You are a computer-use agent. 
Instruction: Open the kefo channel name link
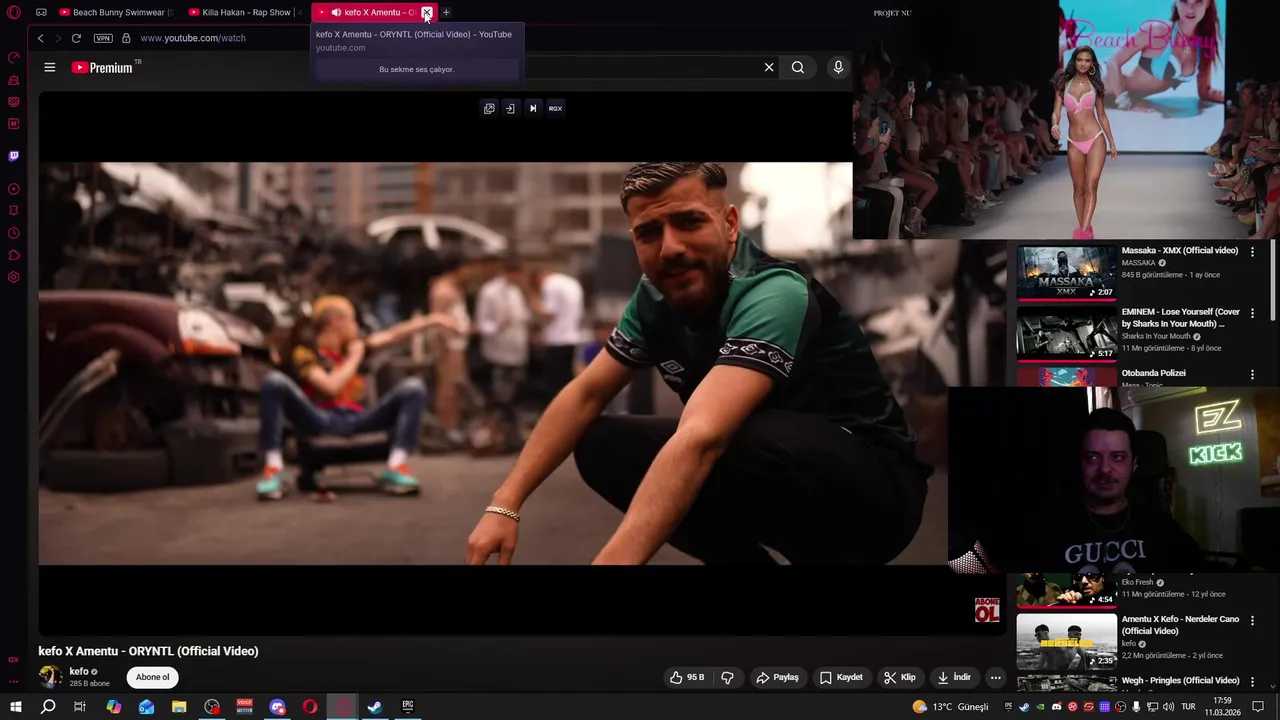click(x=79, y=672)
